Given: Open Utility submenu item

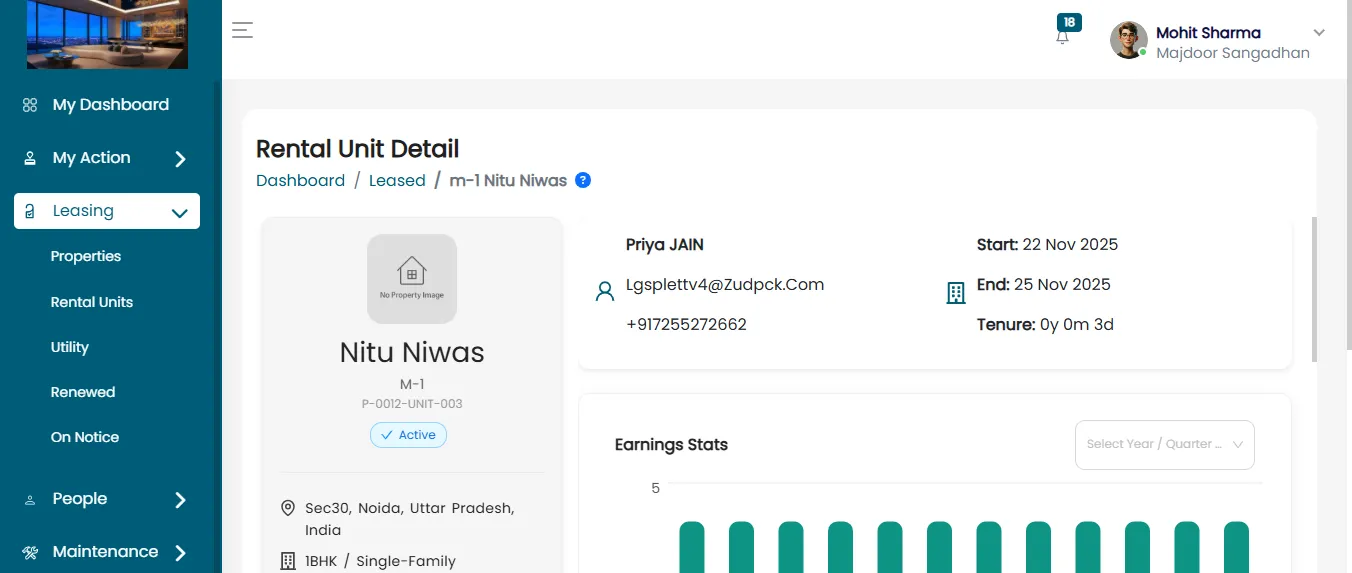Looking at the screenshot, I should [70, 347].
